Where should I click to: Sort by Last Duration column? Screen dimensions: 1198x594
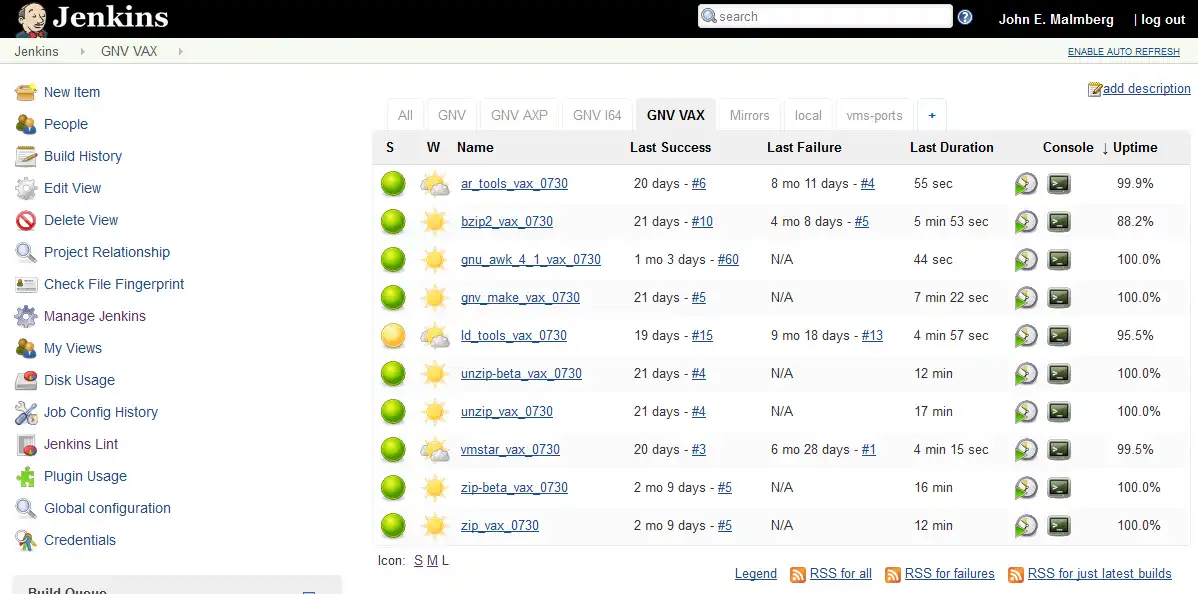951,148
